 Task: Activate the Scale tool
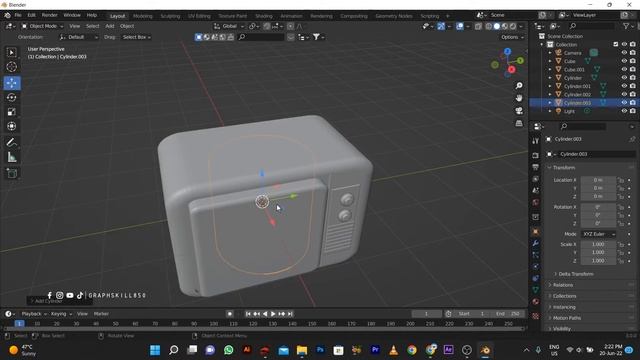[11, 112]
